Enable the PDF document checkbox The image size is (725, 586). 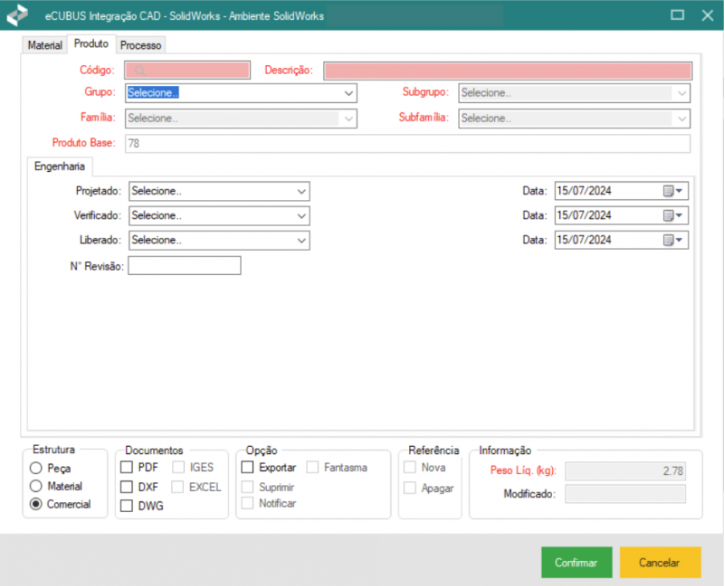tap(126, 467)
